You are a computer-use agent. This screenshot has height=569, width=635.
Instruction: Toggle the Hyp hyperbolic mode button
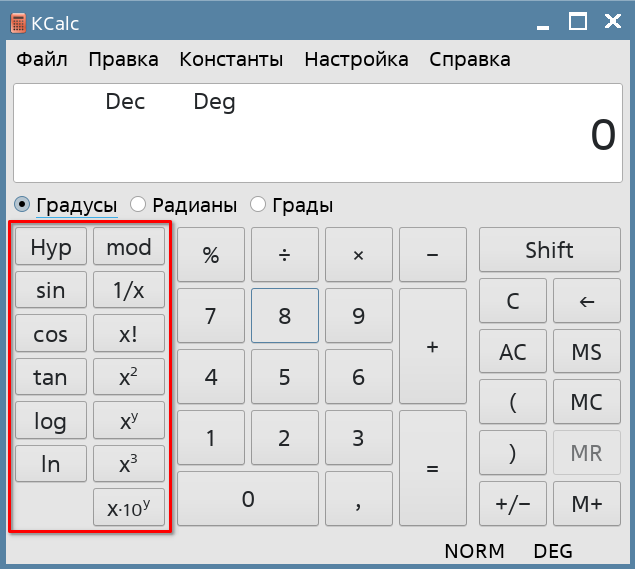[50, 248]
